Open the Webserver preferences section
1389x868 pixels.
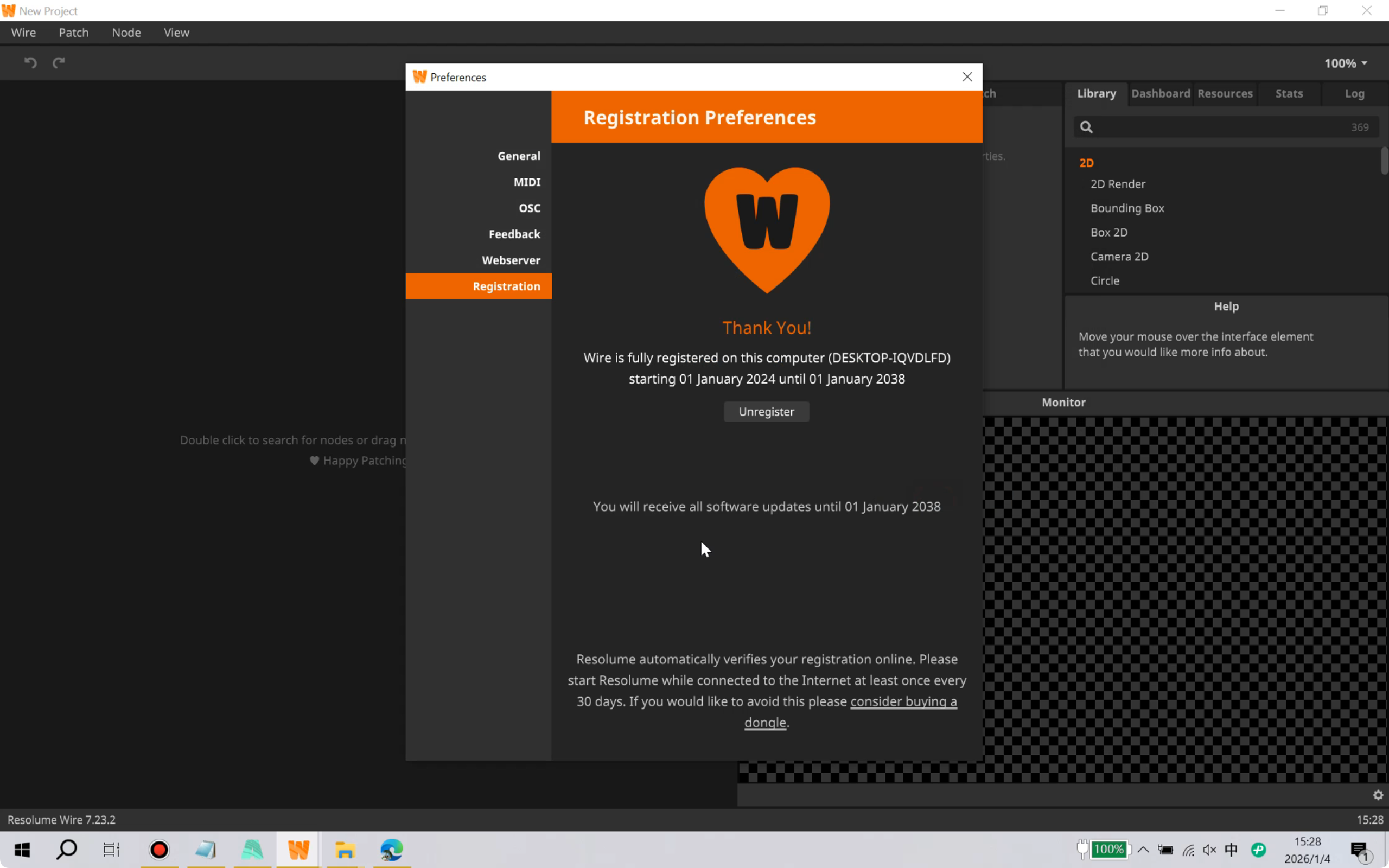510,260
